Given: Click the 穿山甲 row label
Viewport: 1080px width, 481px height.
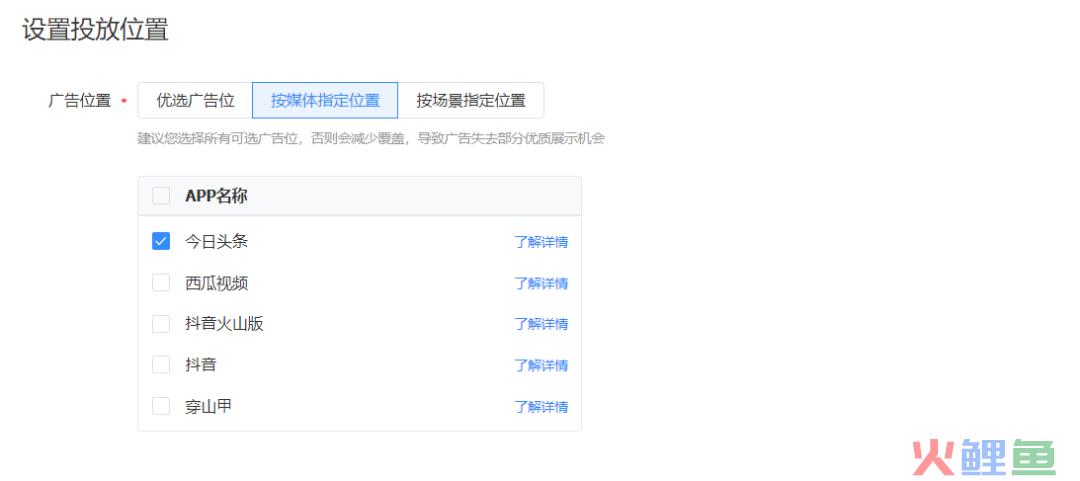Looking at the screenshot, I should tap(208, 407).
